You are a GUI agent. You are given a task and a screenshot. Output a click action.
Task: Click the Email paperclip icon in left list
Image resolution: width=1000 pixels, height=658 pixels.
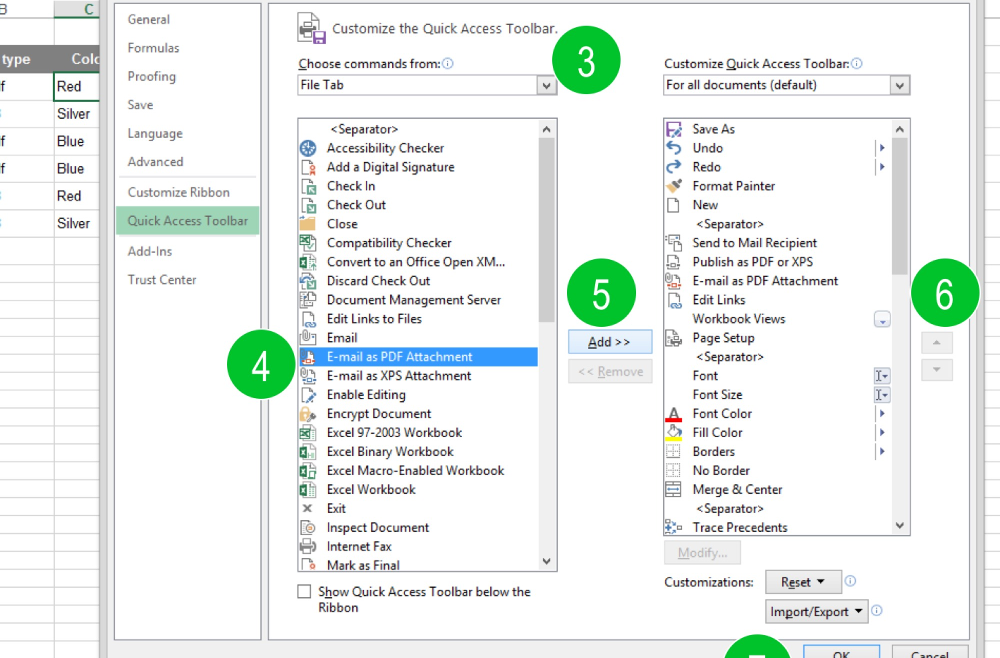[x=308, y=338]
